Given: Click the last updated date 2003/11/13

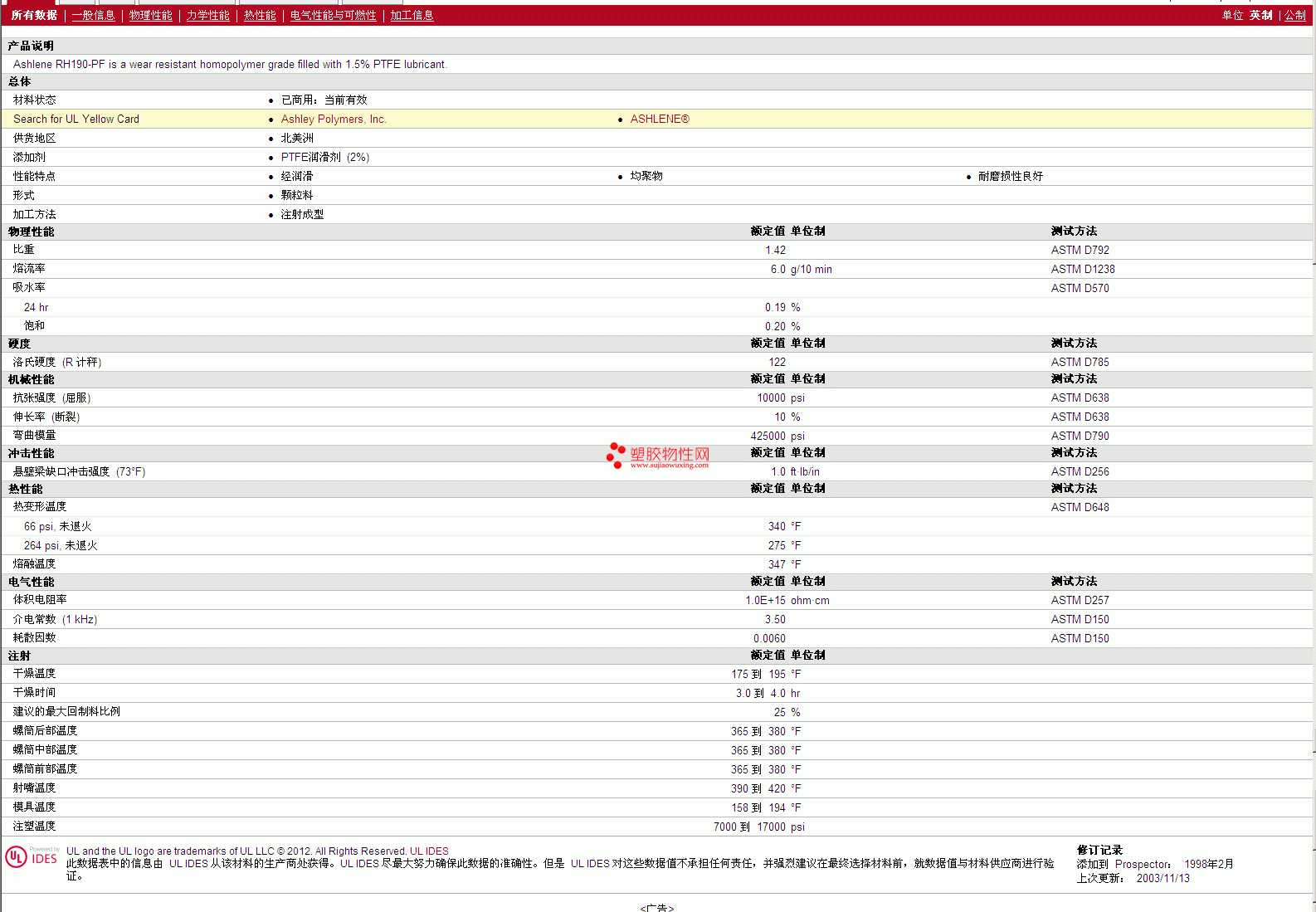Looking at the screenshot, I should [x=1163, y=878].
